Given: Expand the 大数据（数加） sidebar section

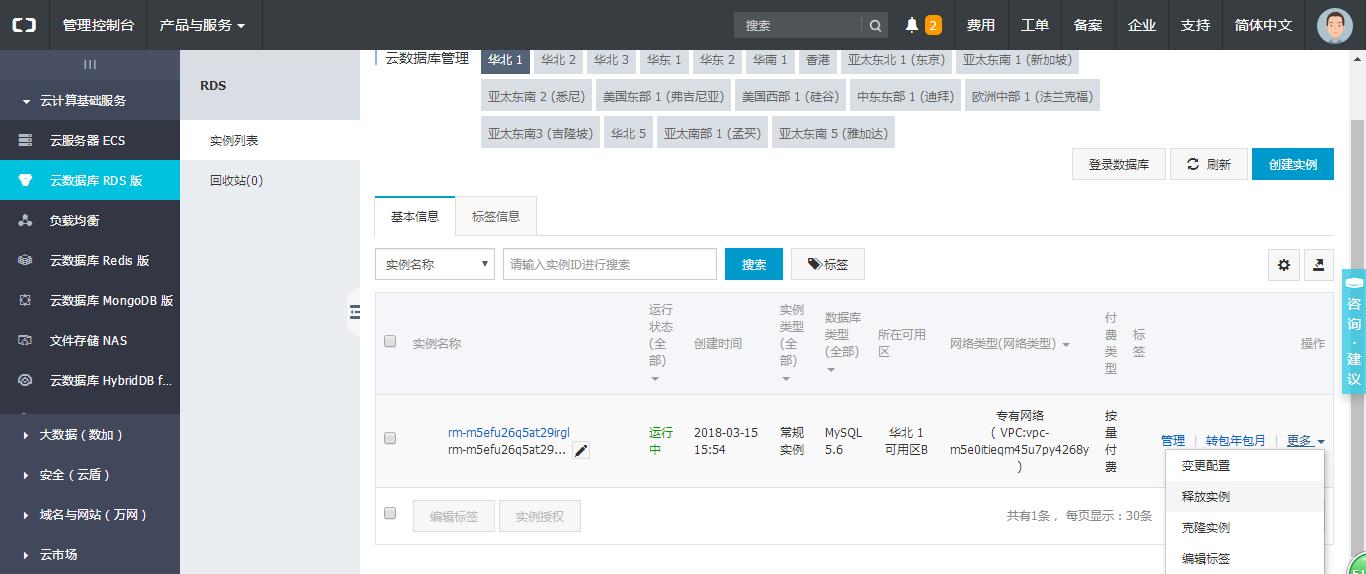Looking at the screenshot, I should click(81, 435).
